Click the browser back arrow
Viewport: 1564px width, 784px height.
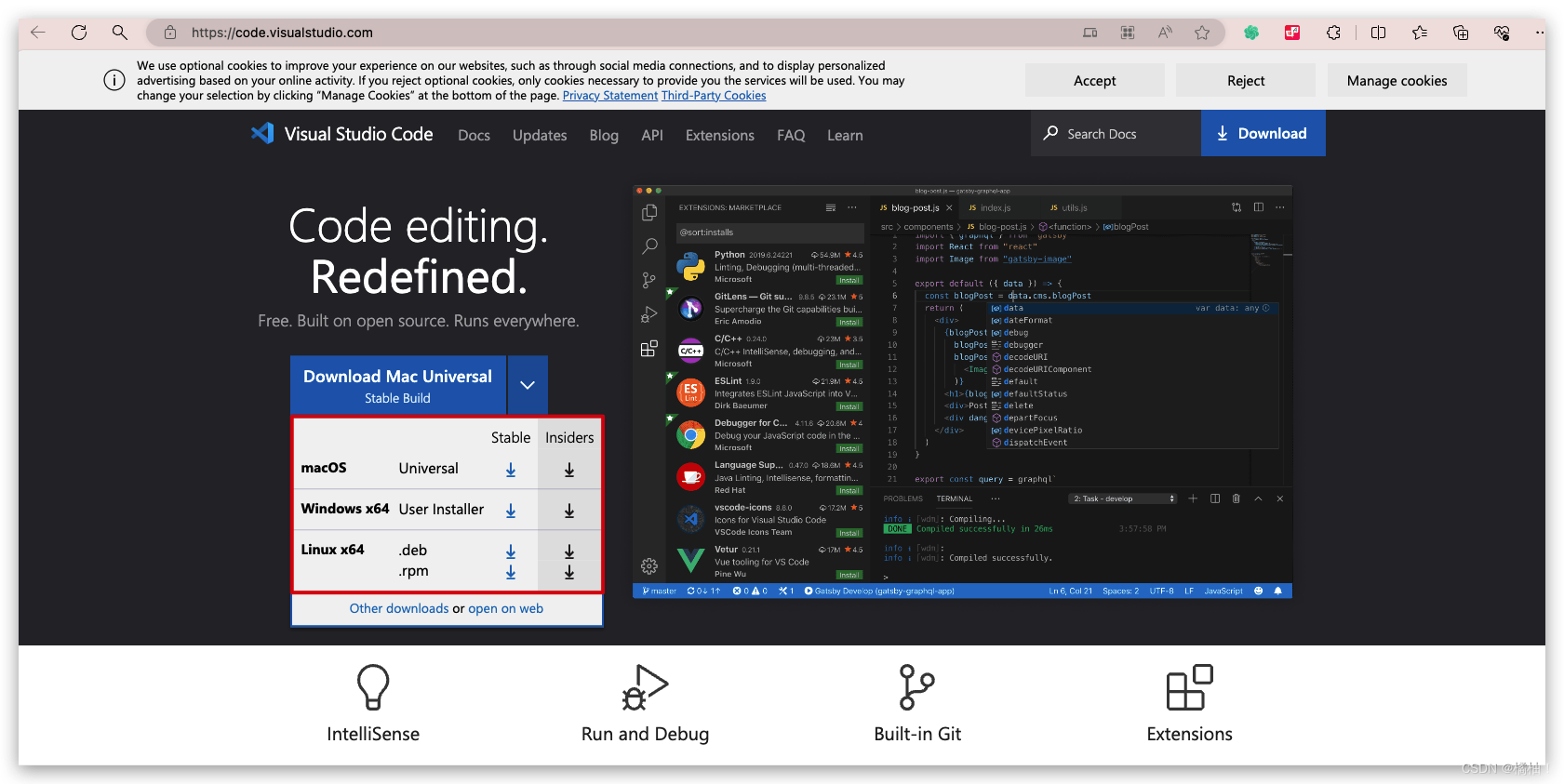(x=38, y=33)
